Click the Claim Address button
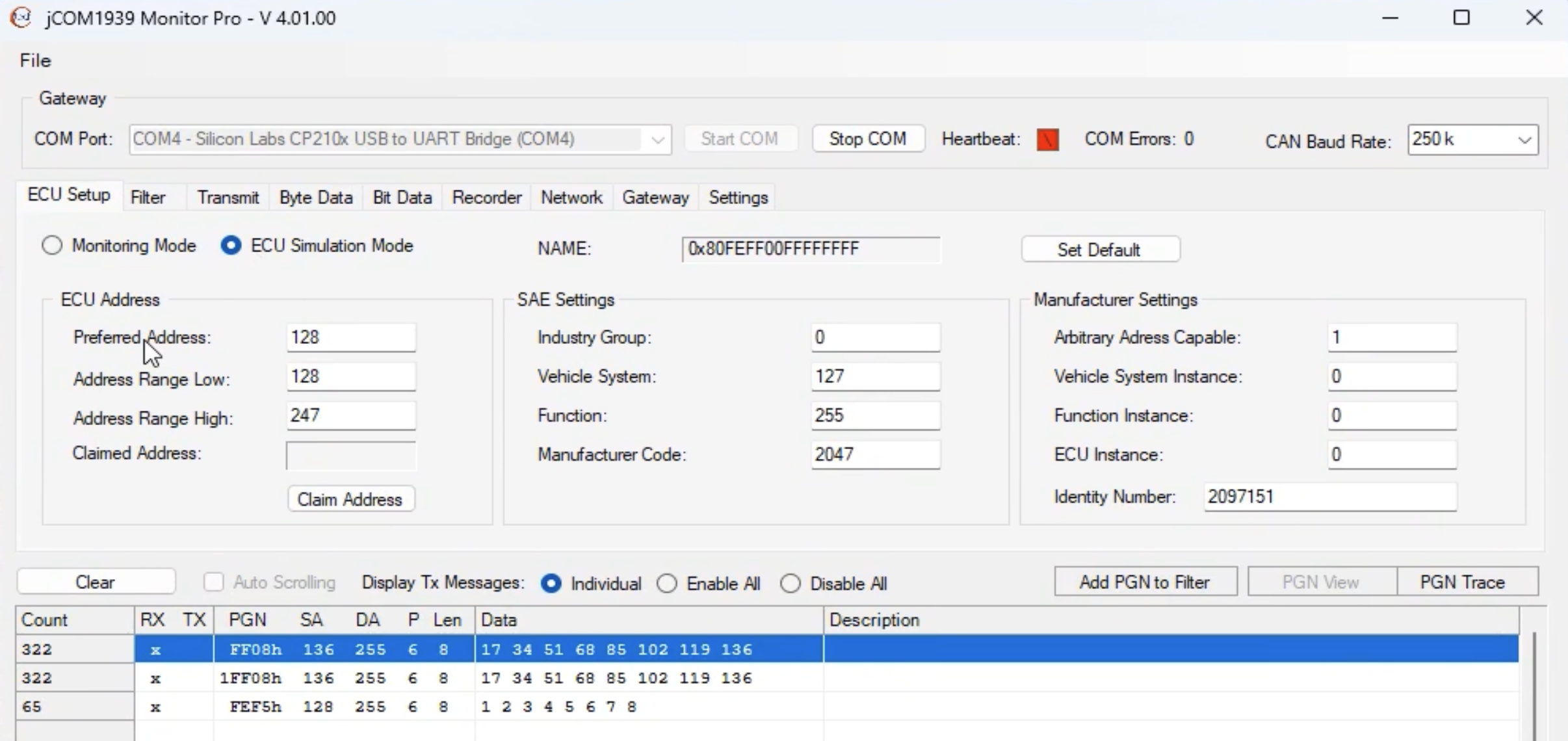1568x741 pixels. pyautogui.click(x=350, y=499)
